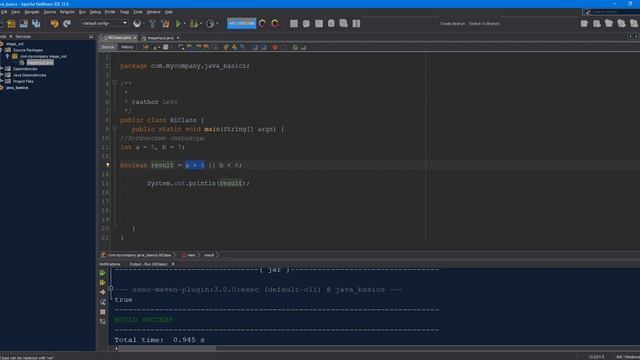The image size is (640, 360).
Task: Click the Redo arrow icon
Action: (67, 24)
